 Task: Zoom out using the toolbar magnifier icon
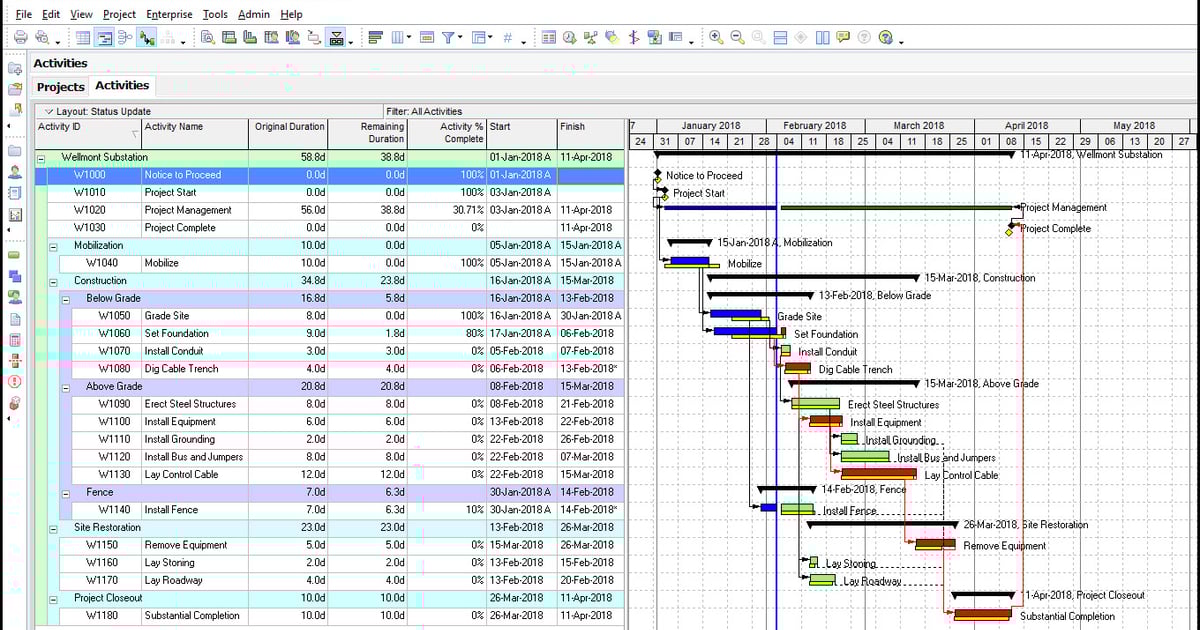(x=734, y=38)
